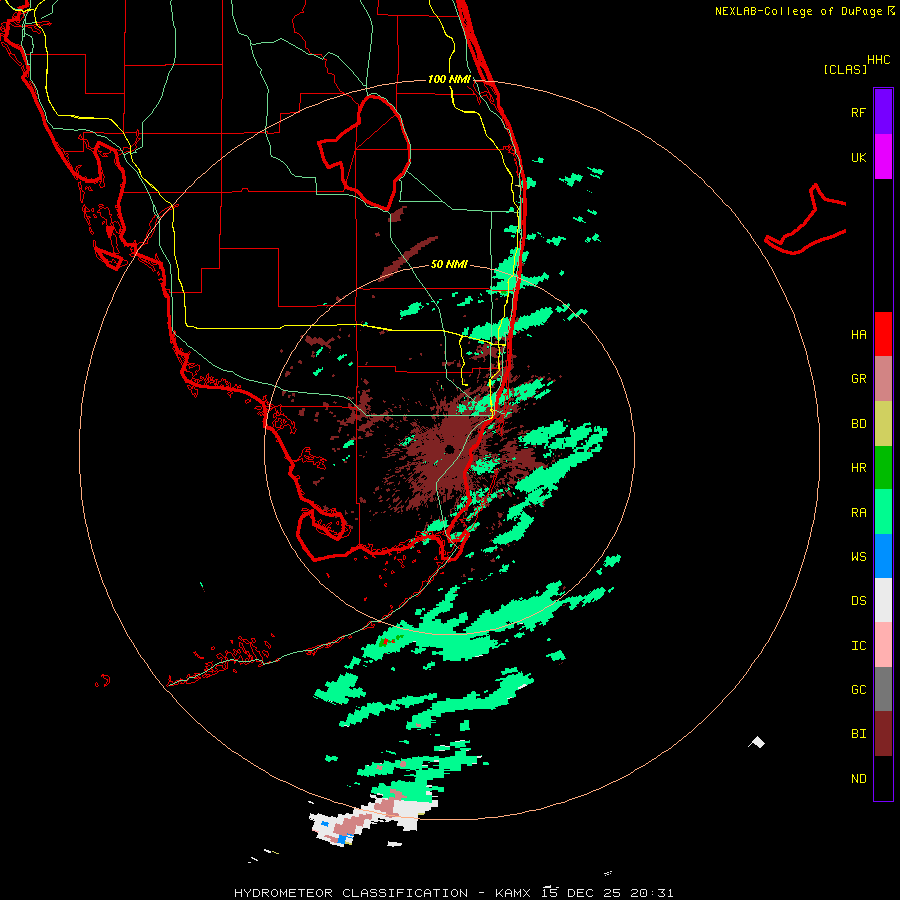
Task: Click the HHC product label
Action: click(878, 60)
